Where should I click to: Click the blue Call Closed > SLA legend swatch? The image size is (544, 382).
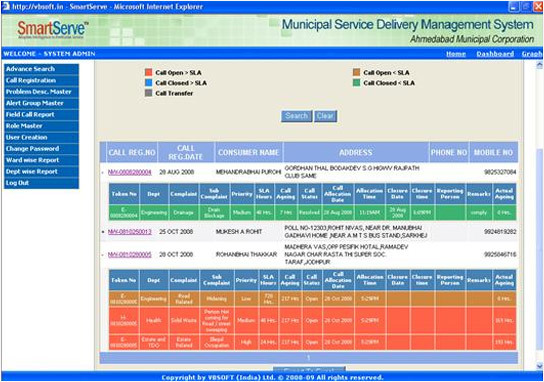[148, 83]
